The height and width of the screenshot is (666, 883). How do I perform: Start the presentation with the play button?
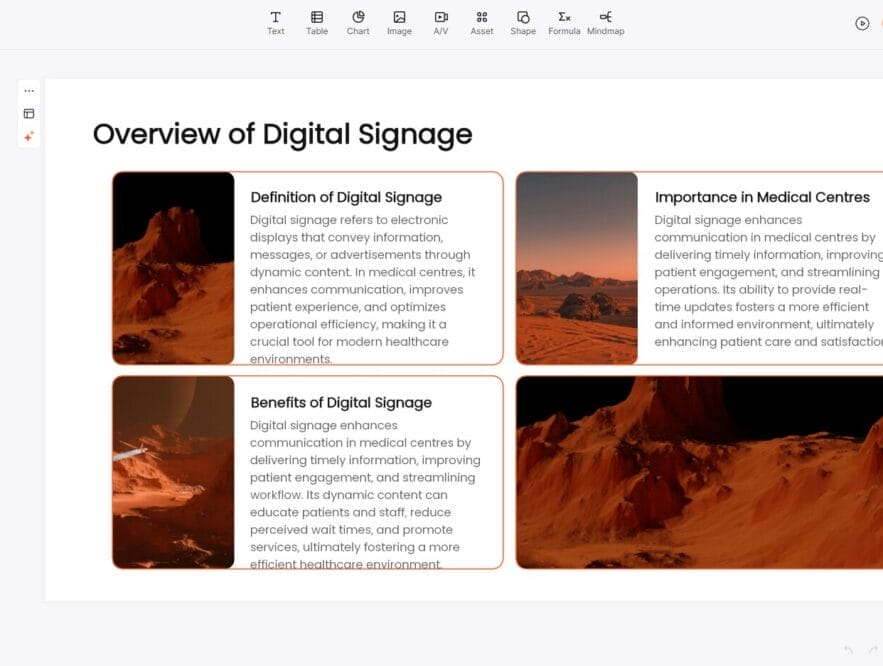[x=862, y=24]
